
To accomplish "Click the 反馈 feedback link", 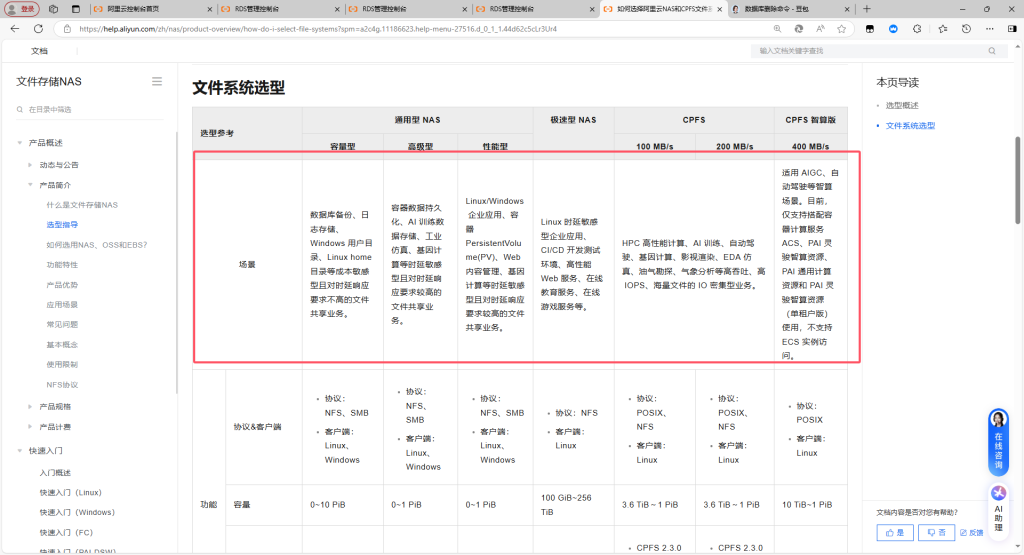I will coord(971,533).
